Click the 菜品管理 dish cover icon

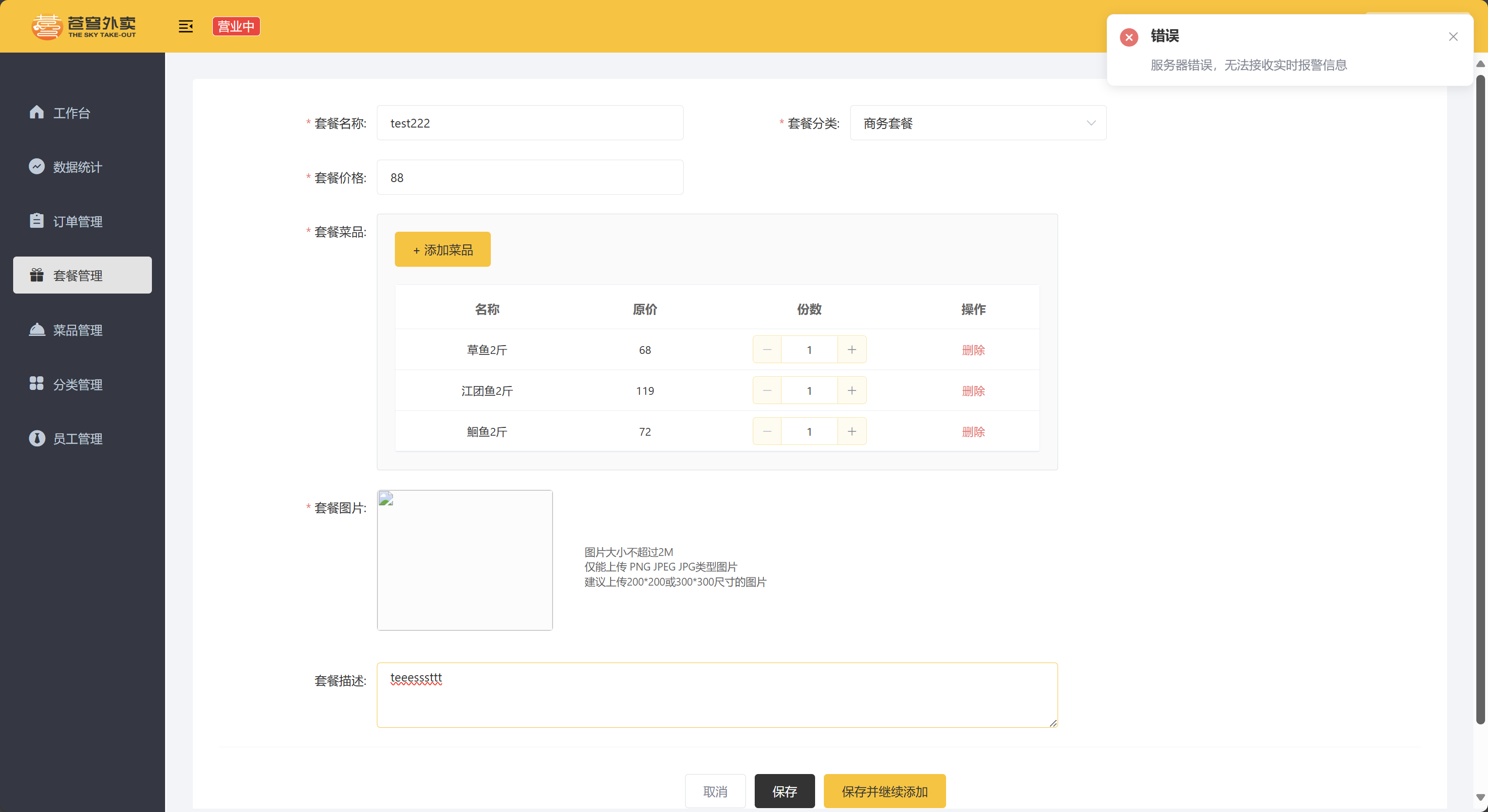click(x=37, y=329)
